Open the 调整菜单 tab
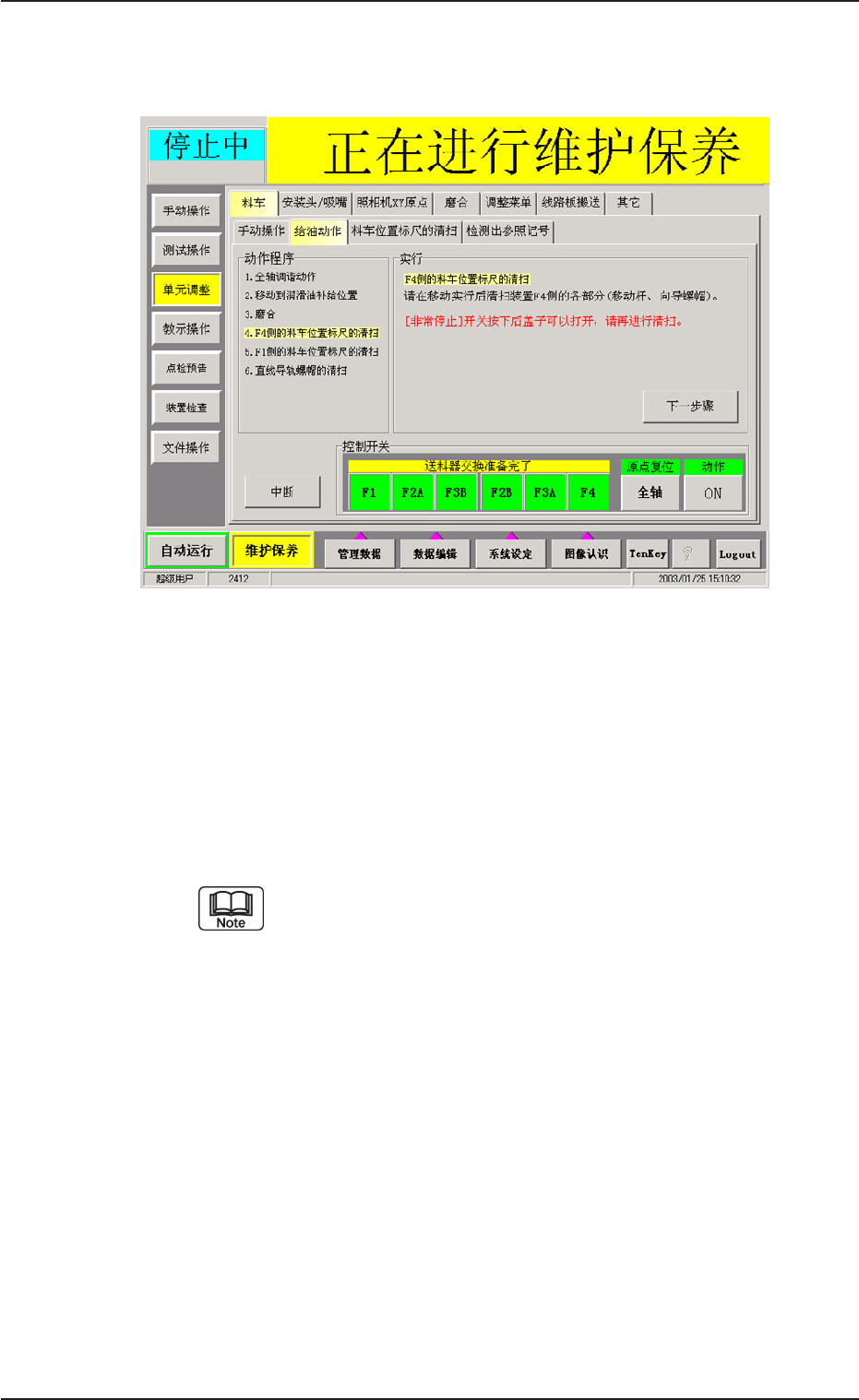The width and height of the screenshot is (859, 1400). tap(508, 203)
